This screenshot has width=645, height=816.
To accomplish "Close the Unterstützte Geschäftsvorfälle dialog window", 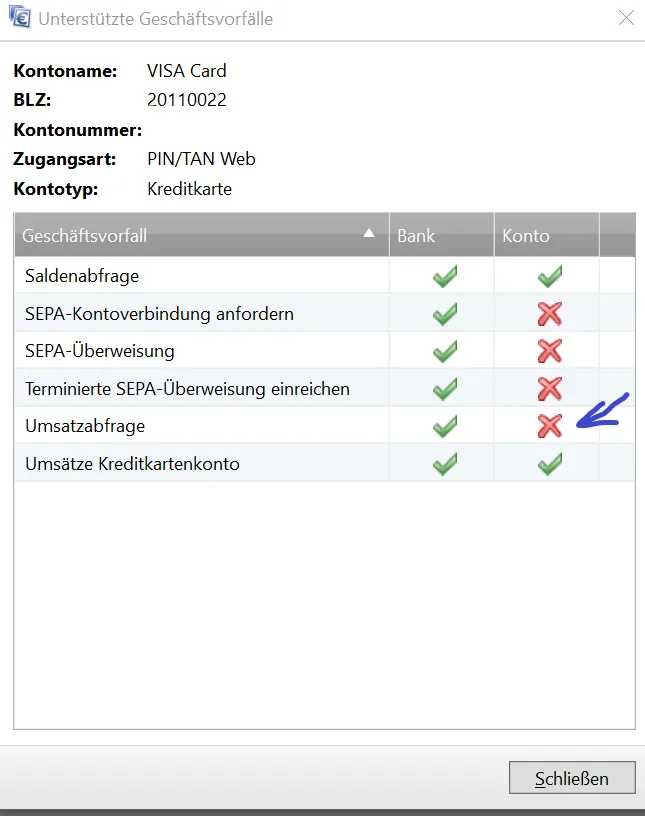I will [626, 18].
